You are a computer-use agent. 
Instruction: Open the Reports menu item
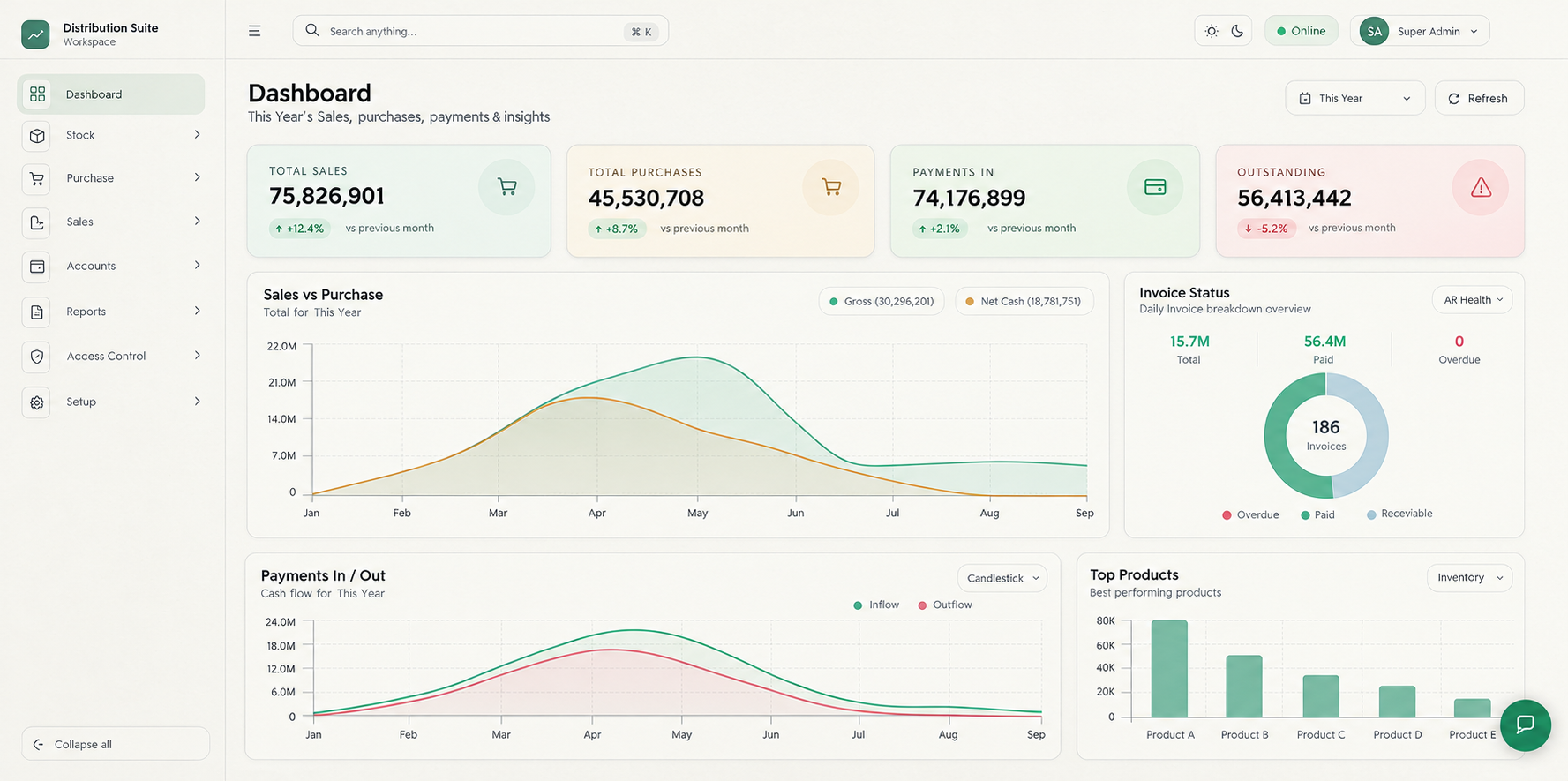tap(111, 312)
